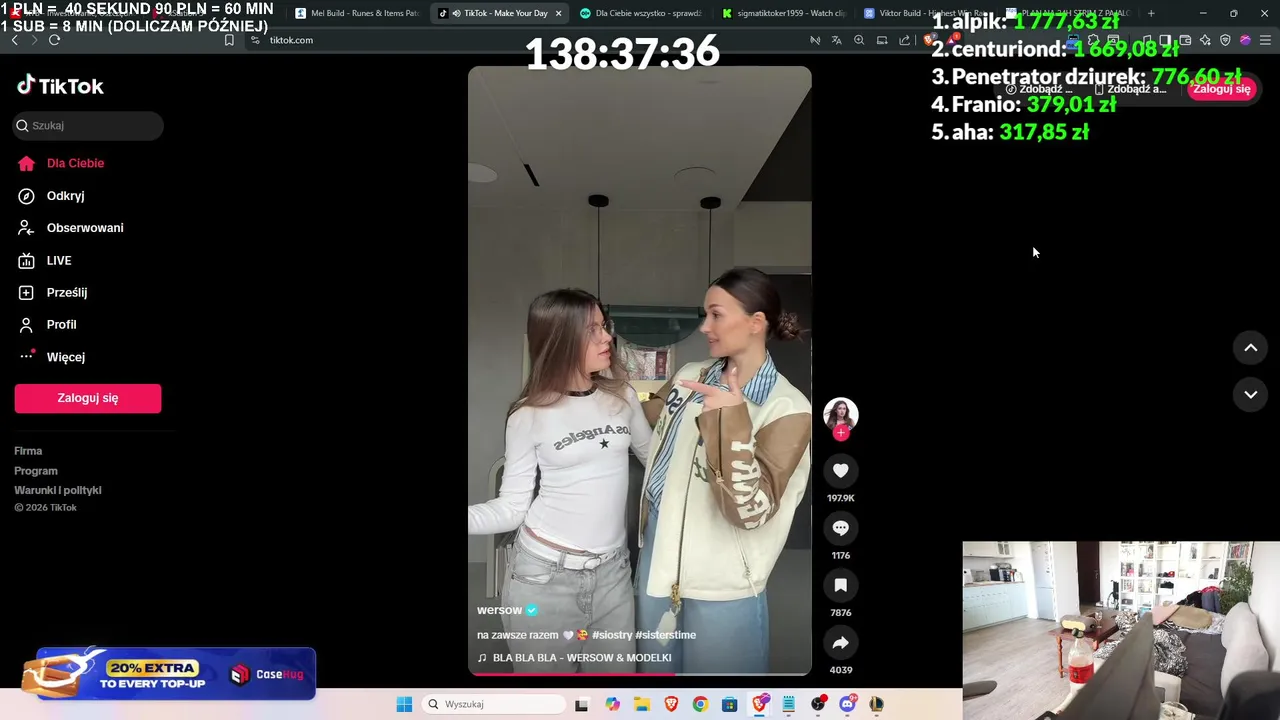Close the TikTok Make Your Day tab
This screenshot has height=720, width=1280.
click(x=558, y=13)
